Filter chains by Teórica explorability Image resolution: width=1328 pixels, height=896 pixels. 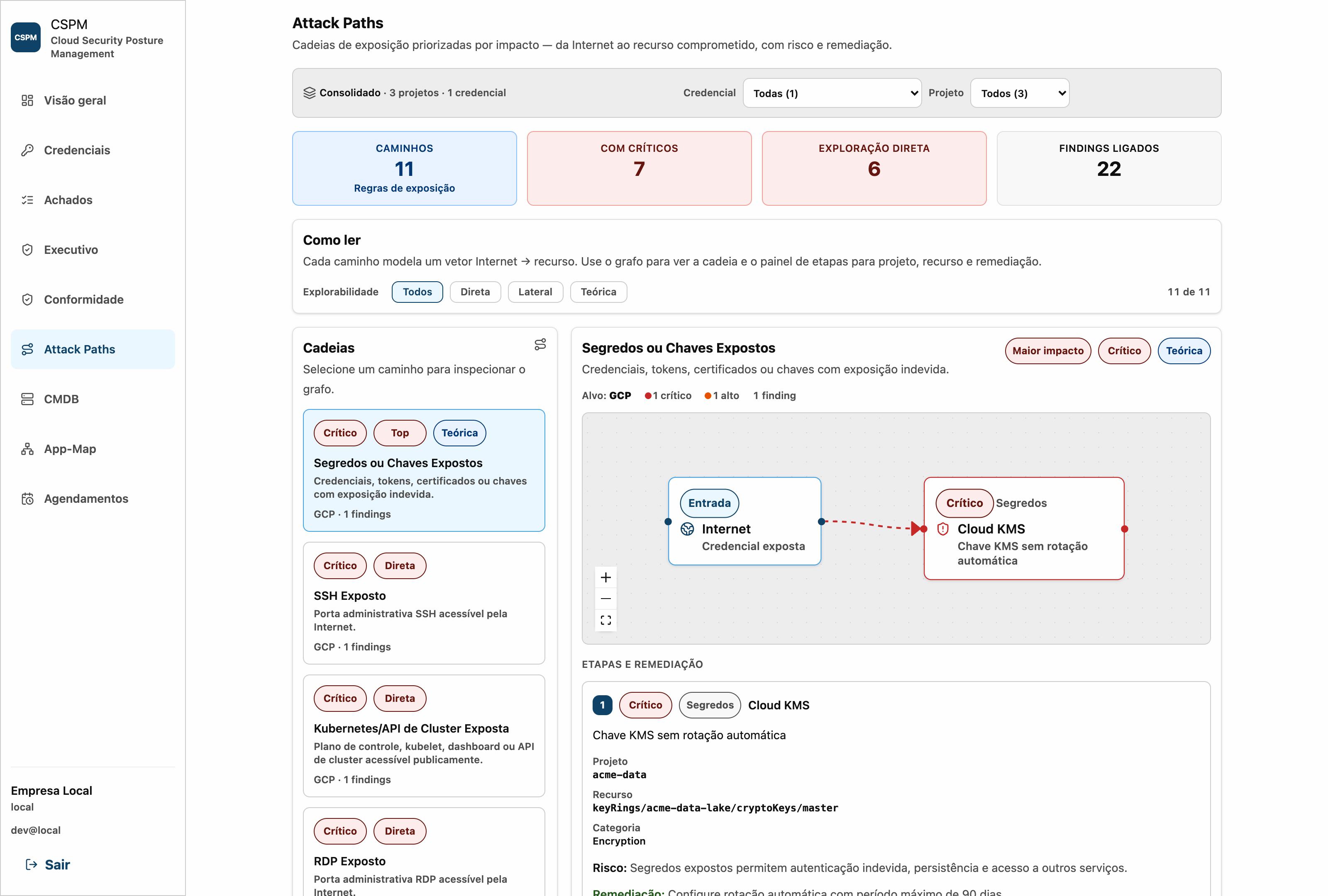598,292
